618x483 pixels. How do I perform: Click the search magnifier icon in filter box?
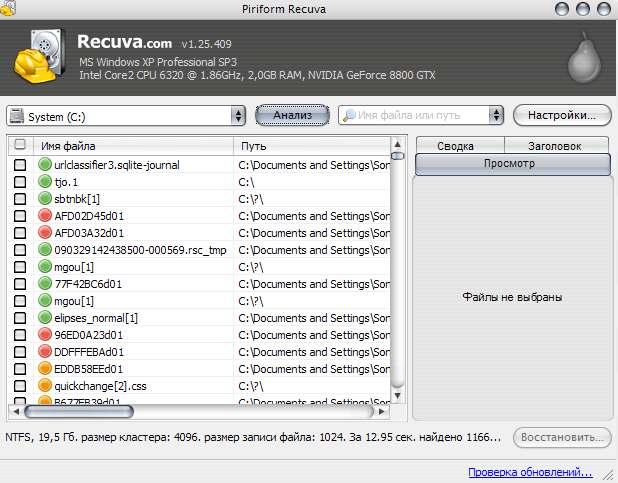tap(348, 116)
